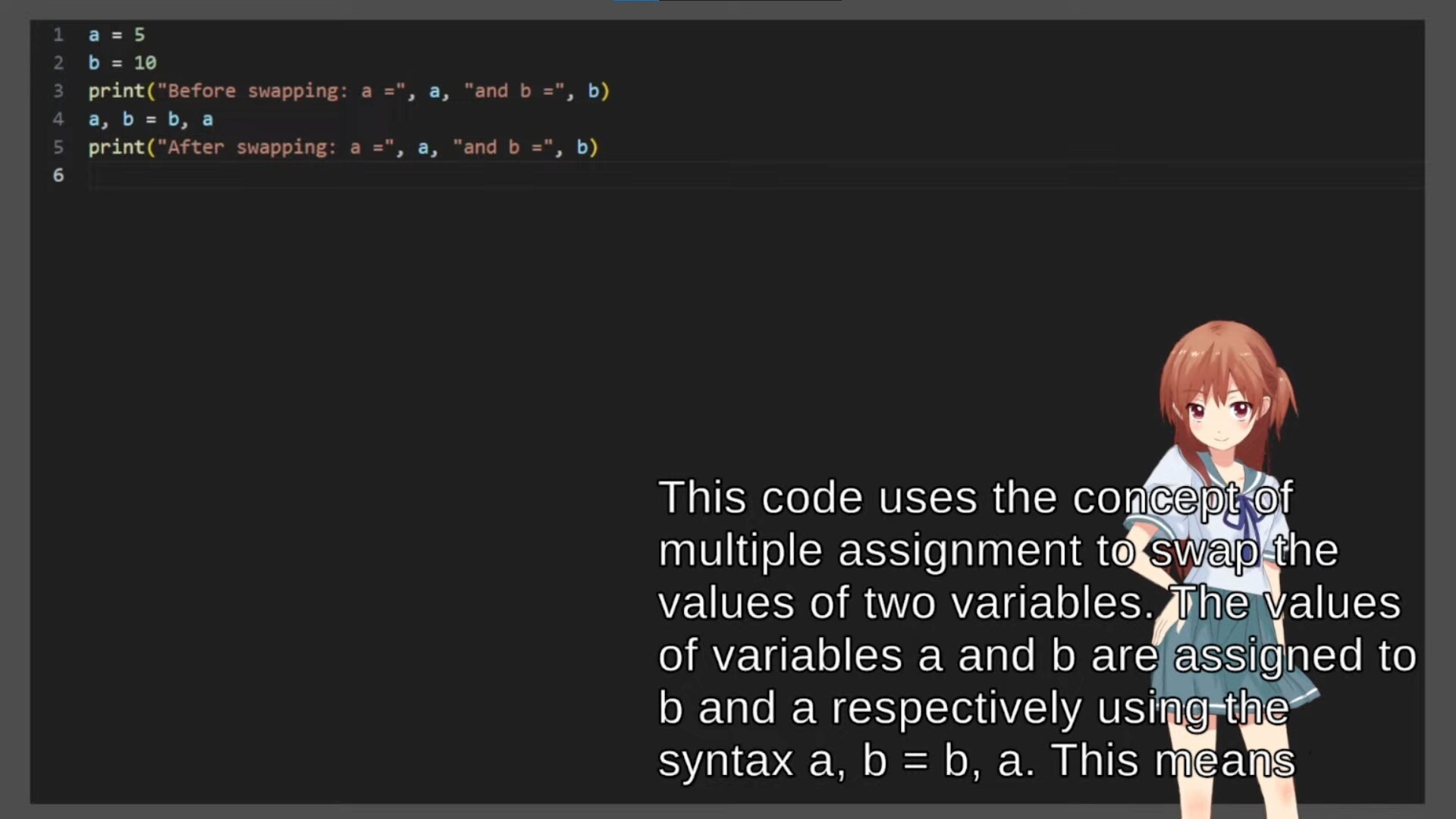Viewport: 1456px width, 819px height.
Task: Click the print keyword on line 3
Action: pyautogui.click(x=116, y=91)
